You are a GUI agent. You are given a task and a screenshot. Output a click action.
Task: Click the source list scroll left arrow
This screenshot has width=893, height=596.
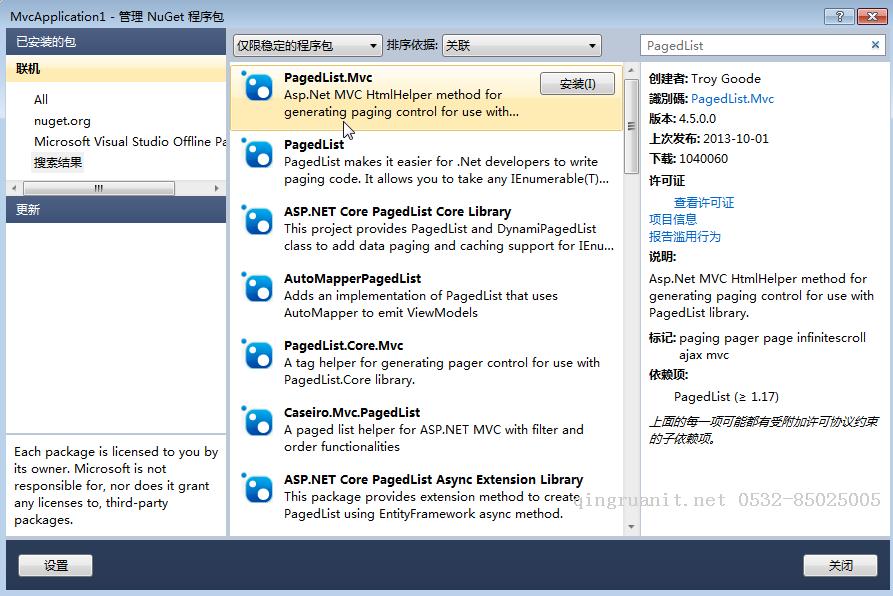pos(14,188)
